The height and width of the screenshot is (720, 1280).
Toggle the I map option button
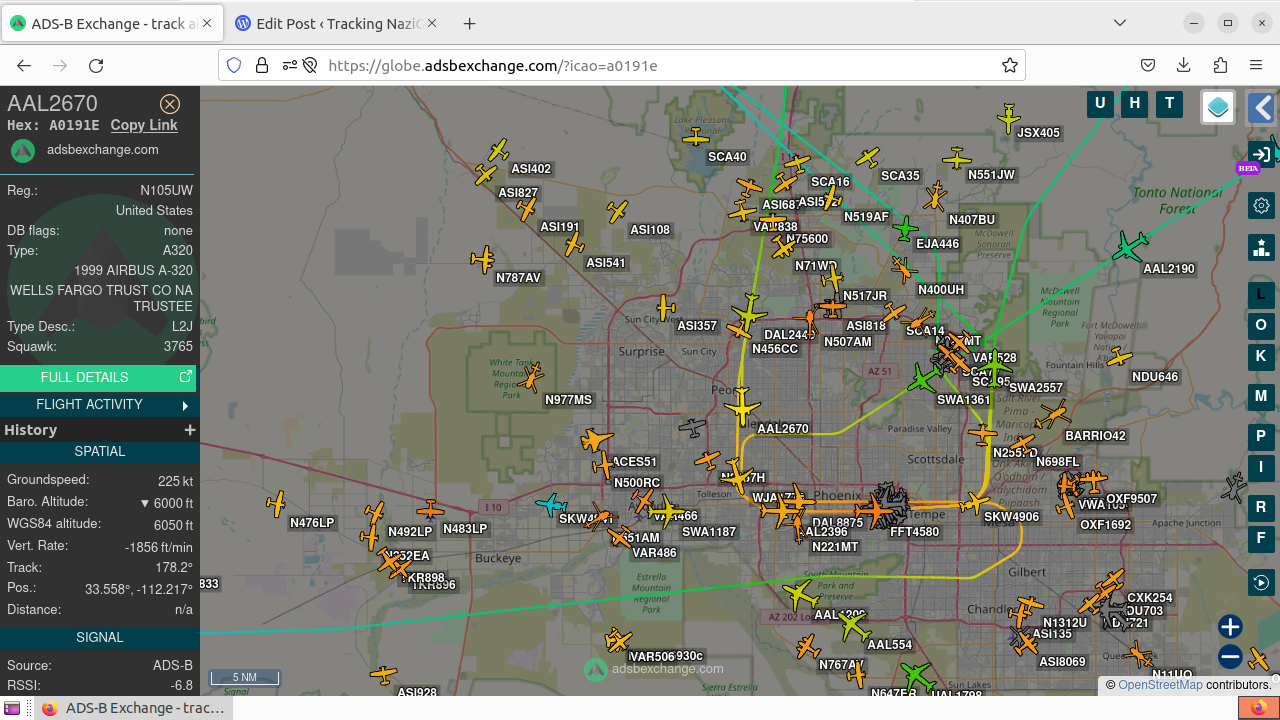(1261, 467)
